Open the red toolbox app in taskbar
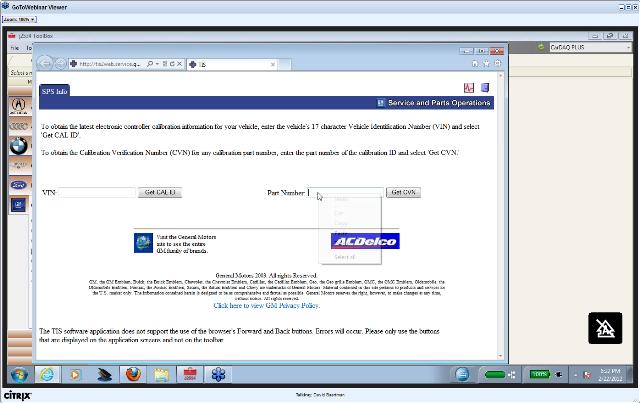The image size is (640, 403). click(190, 374)
